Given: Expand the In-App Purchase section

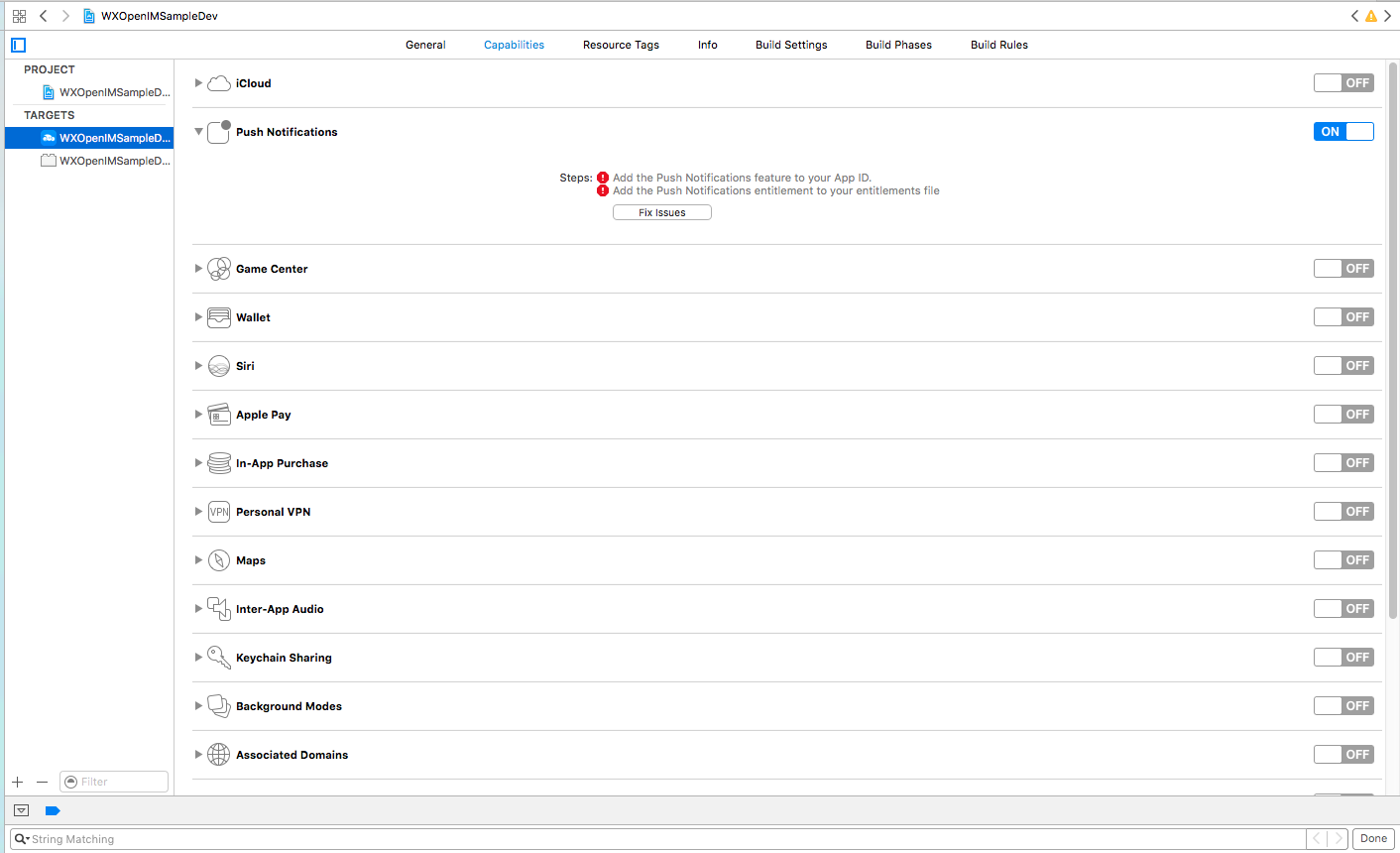Looking at the screenshot, I should click(198, 463).
